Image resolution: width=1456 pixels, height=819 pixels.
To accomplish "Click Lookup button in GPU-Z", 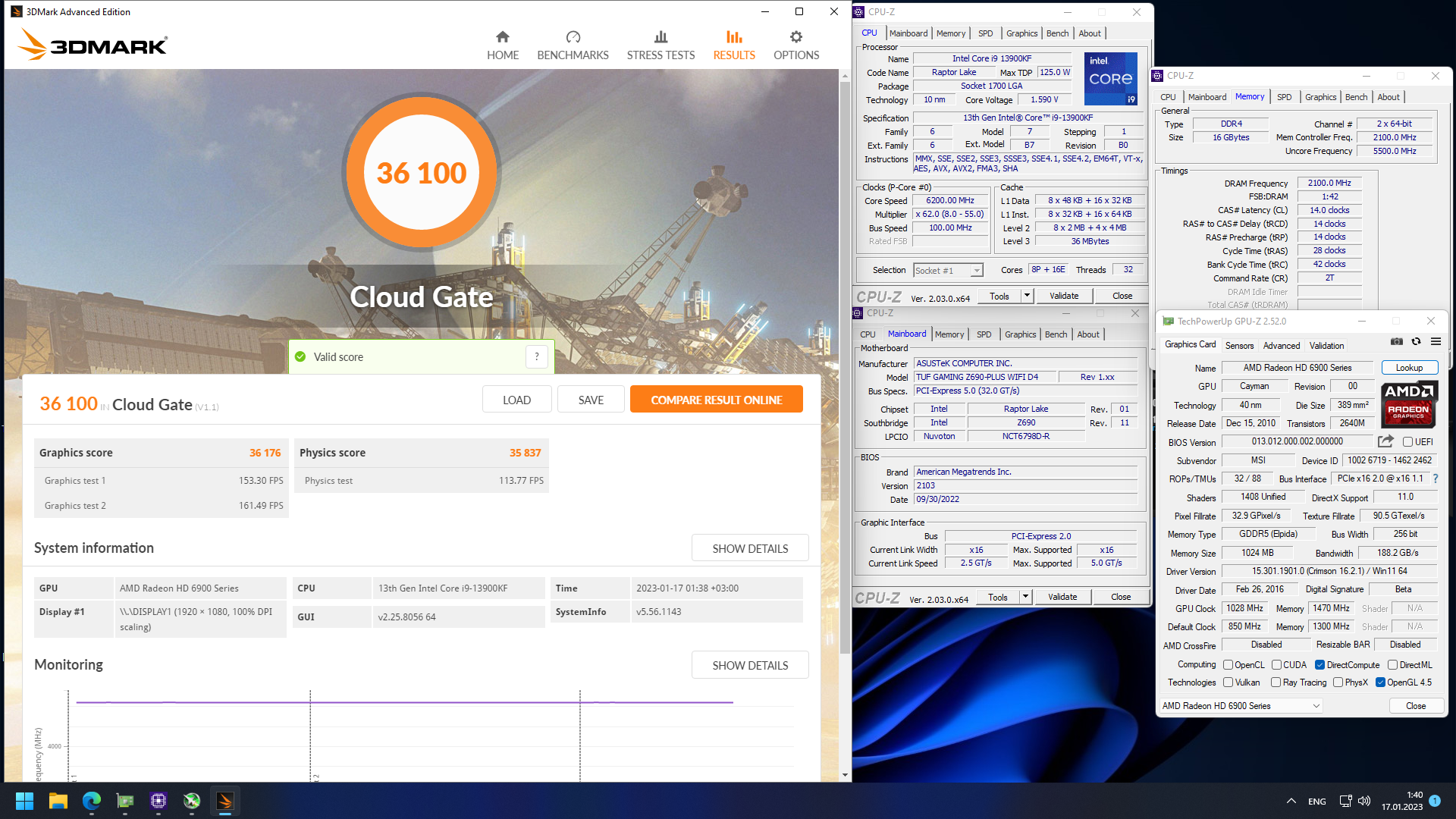I will click(1409, 368).
